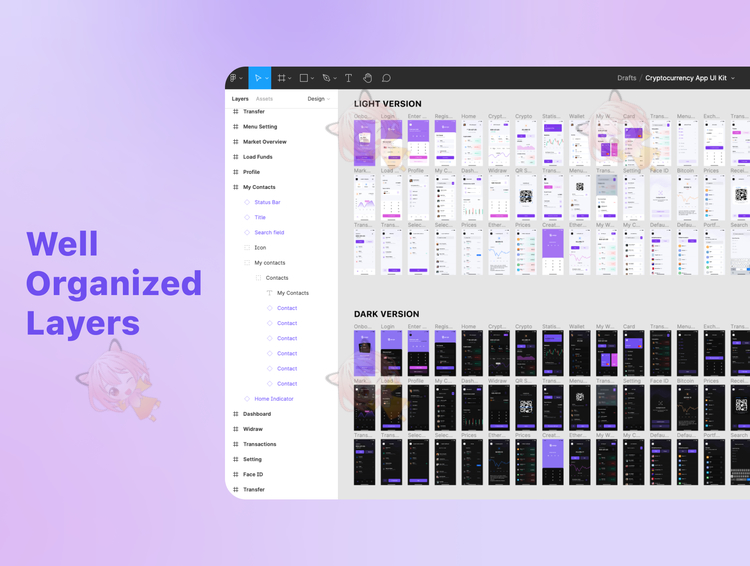
Task: Open Move tool options chevron
Action: 266,78
